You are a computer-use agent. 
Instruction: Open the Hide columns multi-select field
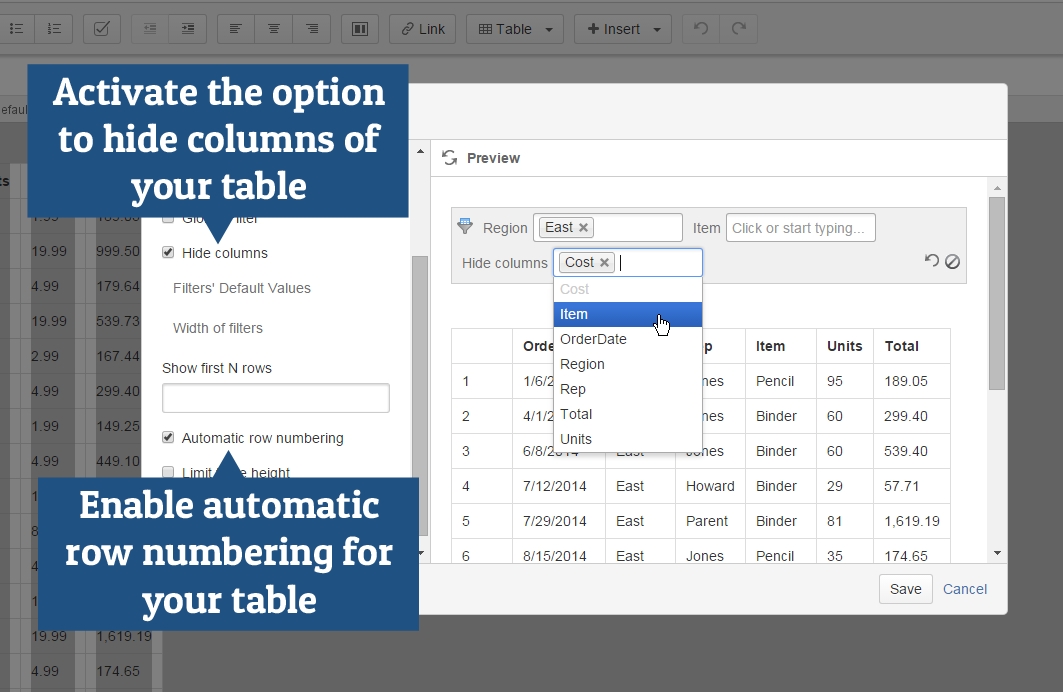coord(628,262)
